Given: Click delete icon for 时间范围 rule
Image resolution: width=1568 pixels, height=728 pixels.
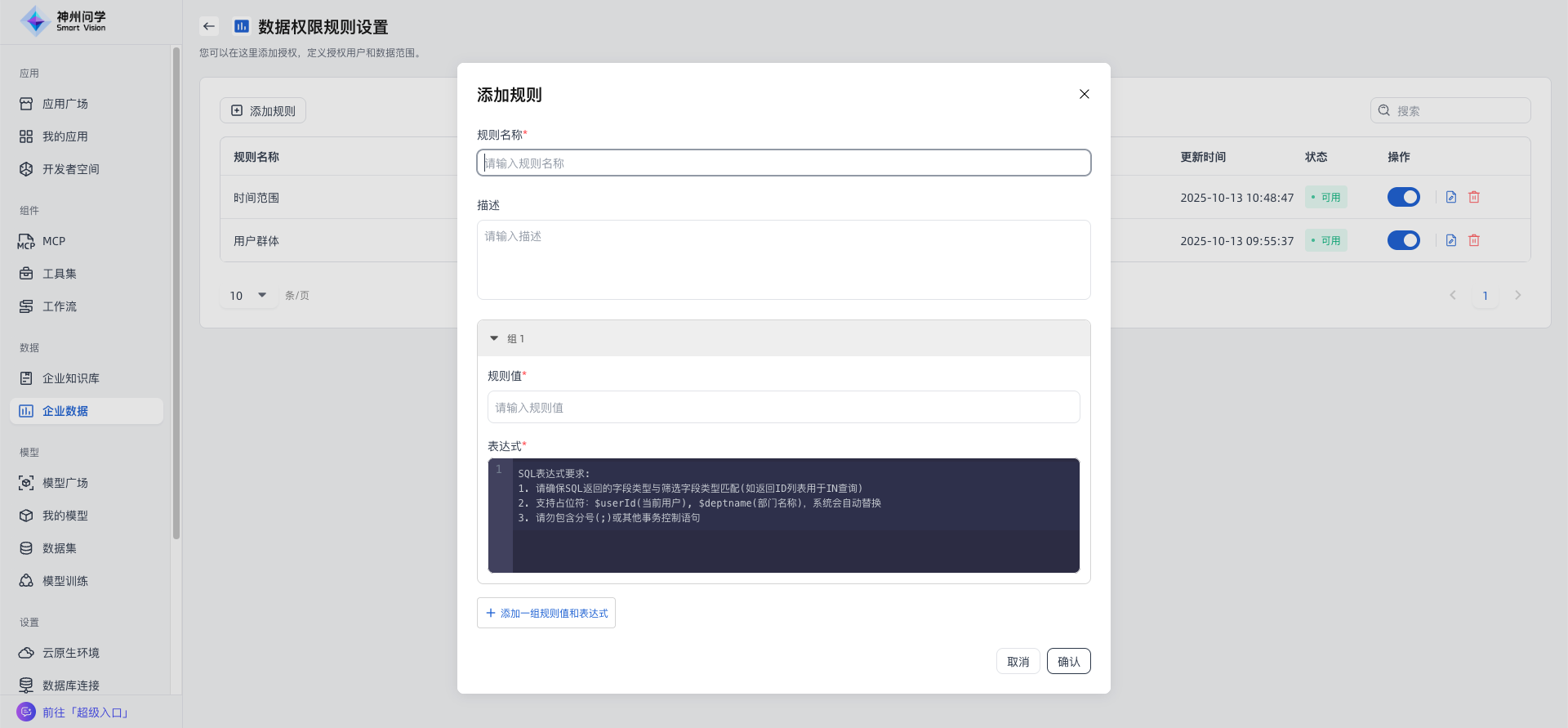Looking at the screenshot, I should (x=1474, y=197).
